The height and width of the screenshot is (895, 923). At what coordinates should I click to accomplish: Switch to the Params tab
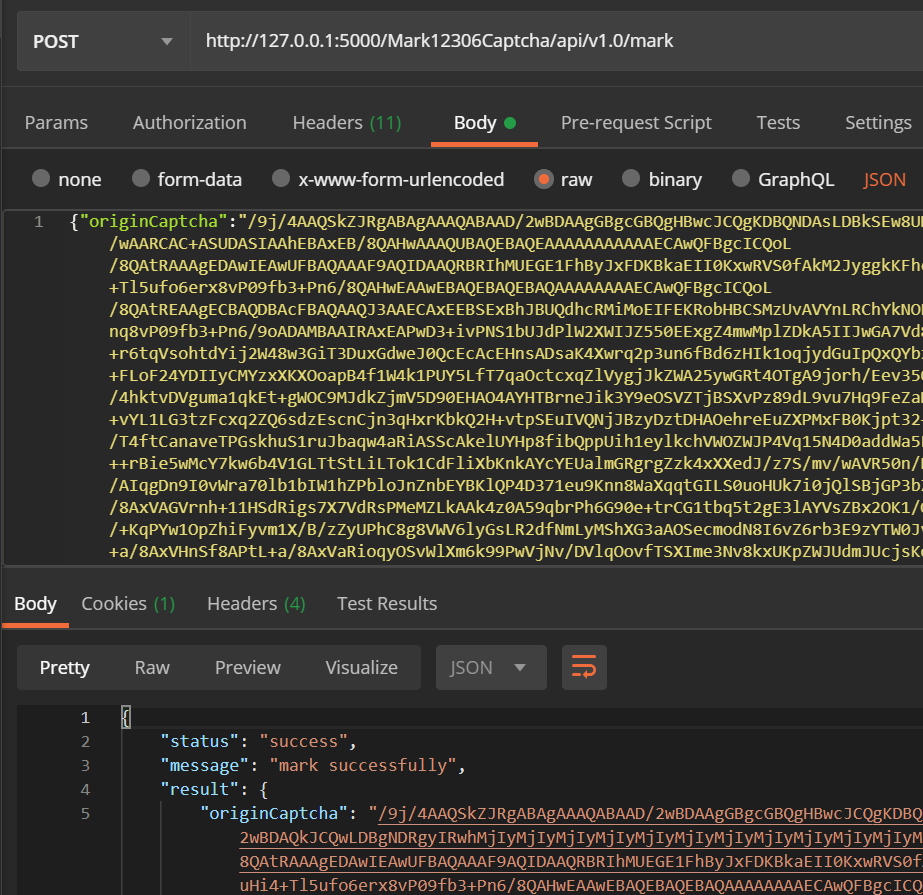[x=56, y=123]
